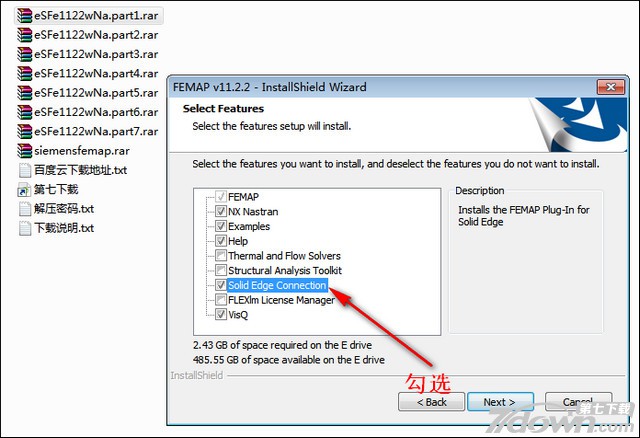Select the FEMAP feature label

pos(243,197)
